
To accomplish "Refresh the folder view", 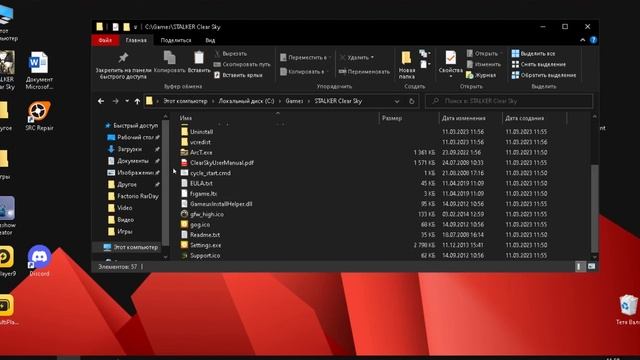I will [x=411, y=101].
